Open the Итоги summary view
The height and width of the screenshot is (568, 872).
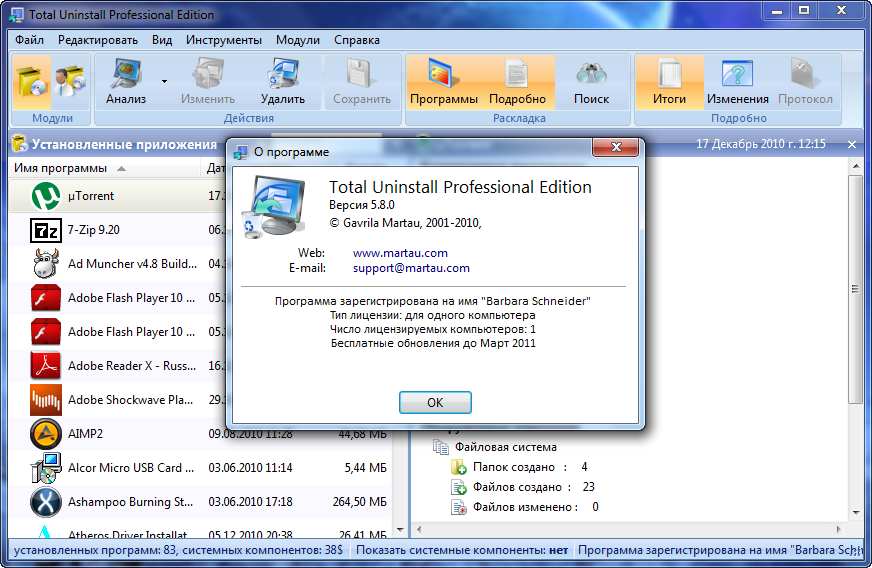pyautogui.click(x=669, y=81)
